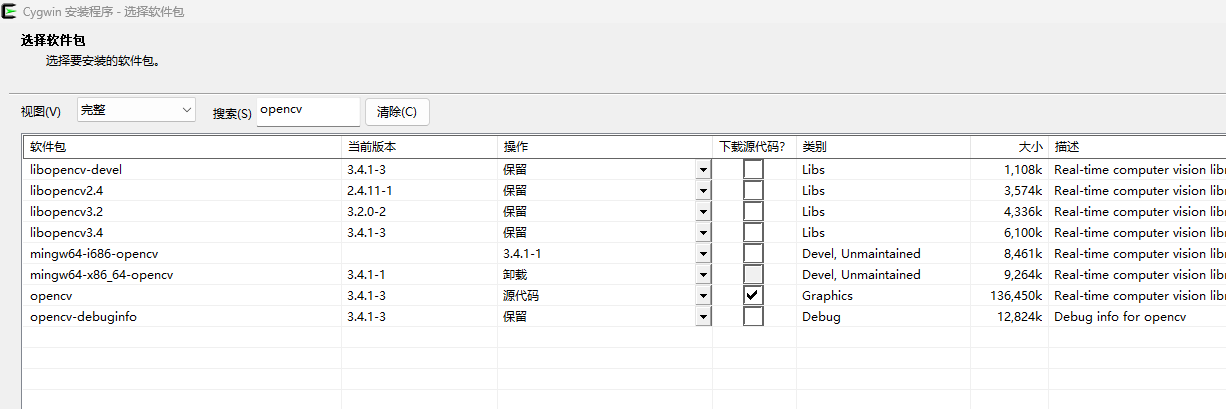Click the 下载源代码? column header
This screenshot has width=1226, height=409.
tap(754, 147)
